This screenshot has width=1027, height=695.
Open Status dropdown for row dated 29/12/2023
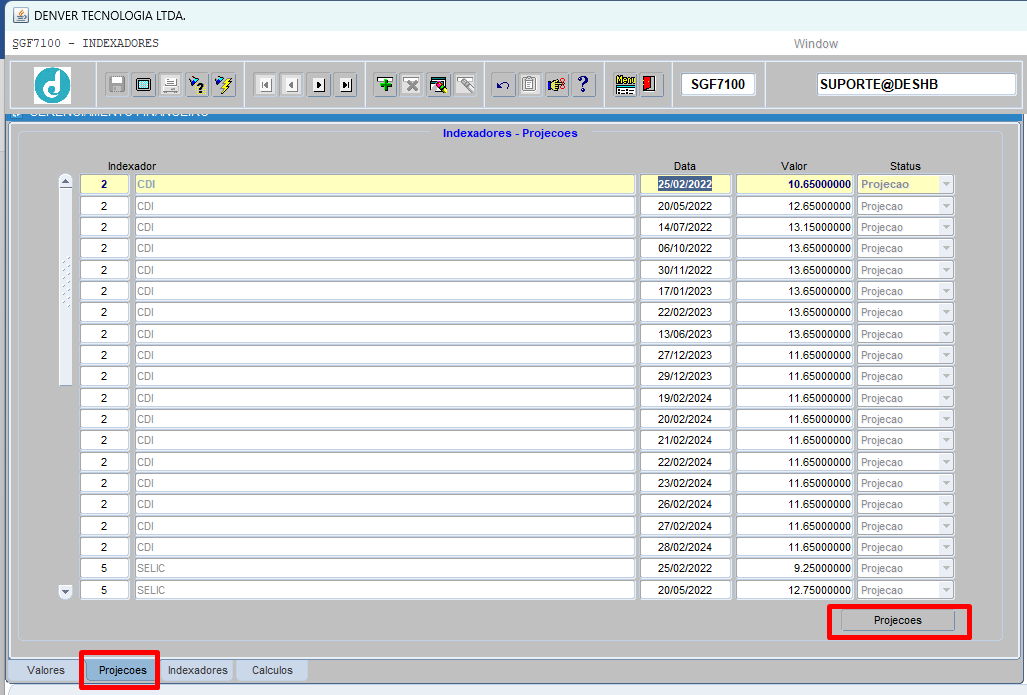point(946,377)
